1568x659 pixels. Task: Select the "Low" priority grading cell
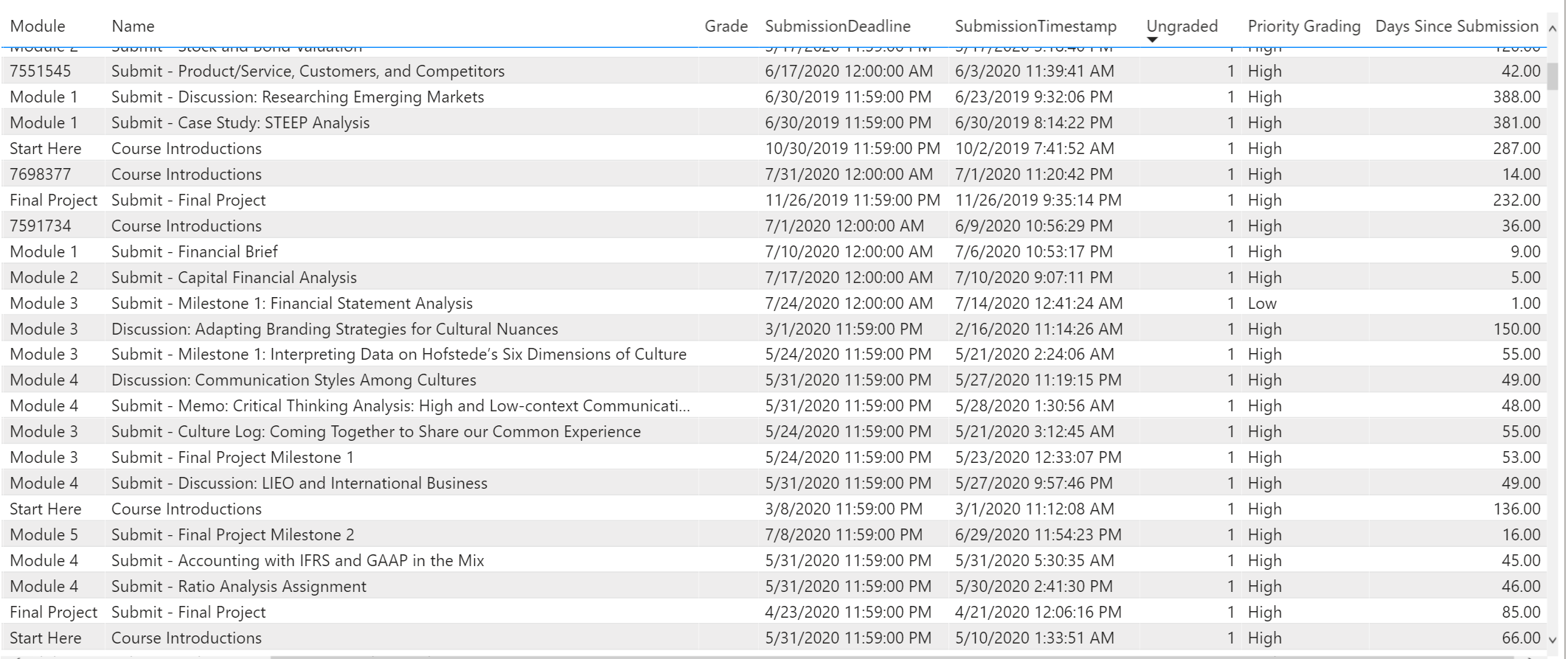[1262, 304]
